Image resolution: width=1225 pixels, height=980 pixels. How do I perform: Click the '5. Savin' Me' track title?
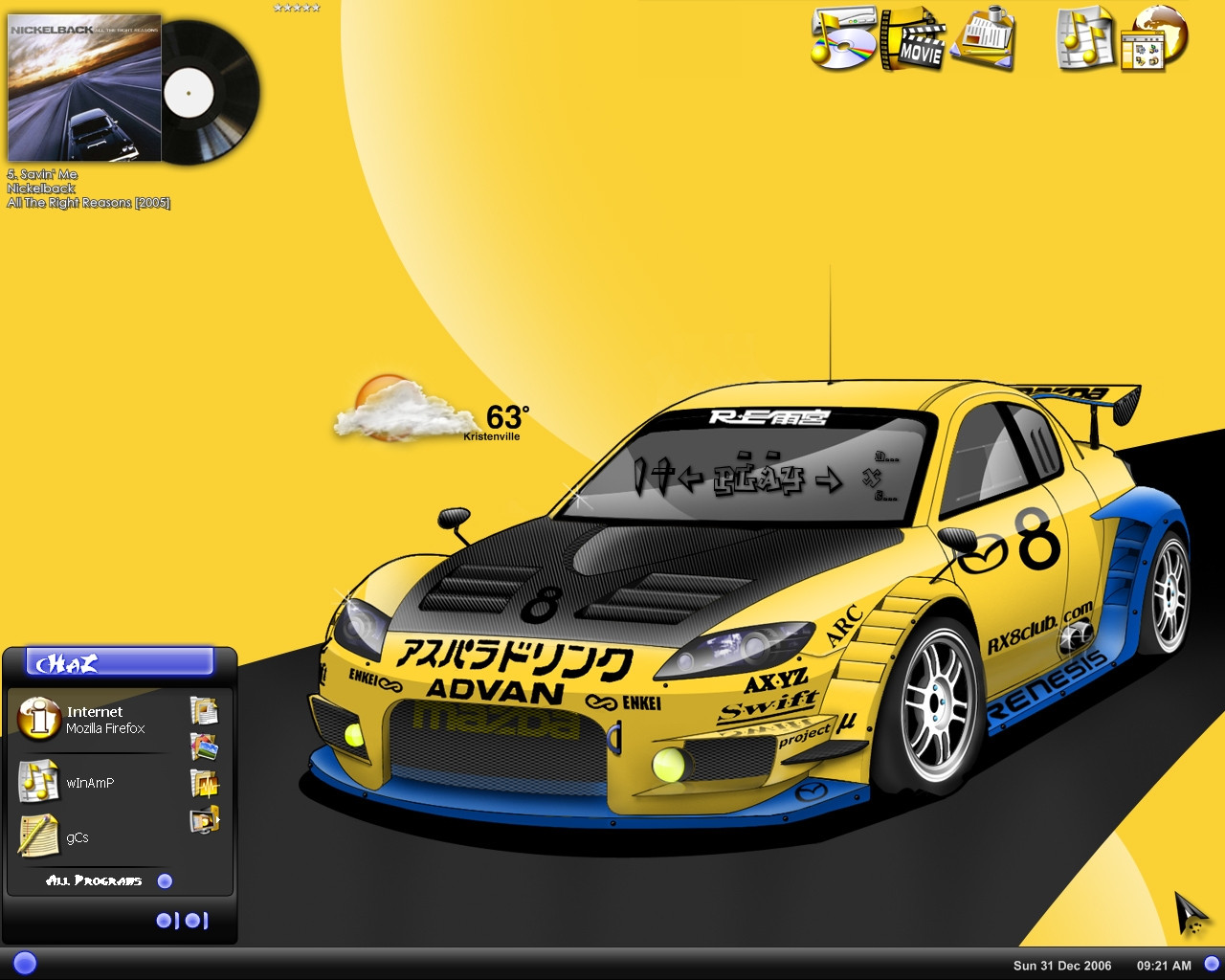click(42, 174)
